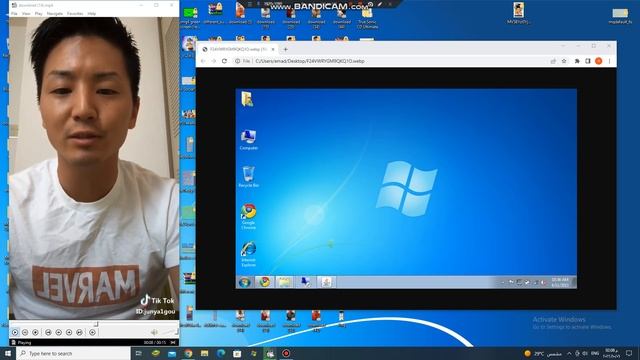Click the Windows Start button on the taskbar
This screenshot has height=360, width=640.
click(8, 353)
